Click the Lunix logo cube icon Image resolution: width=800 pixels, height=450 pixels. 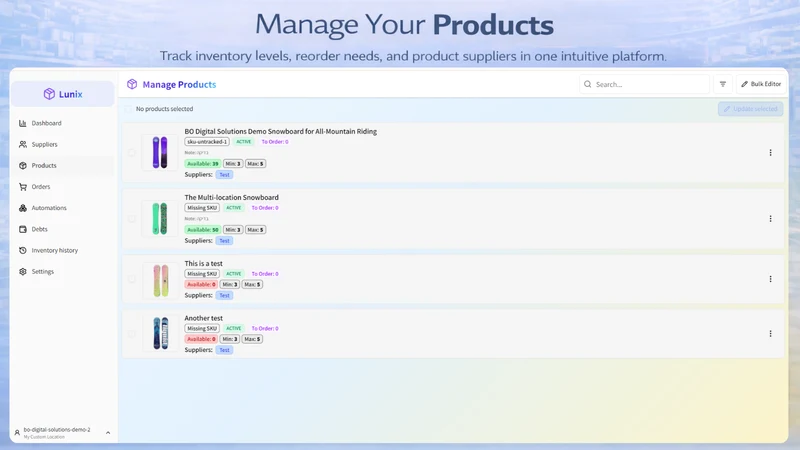click(x=49, y=94)
